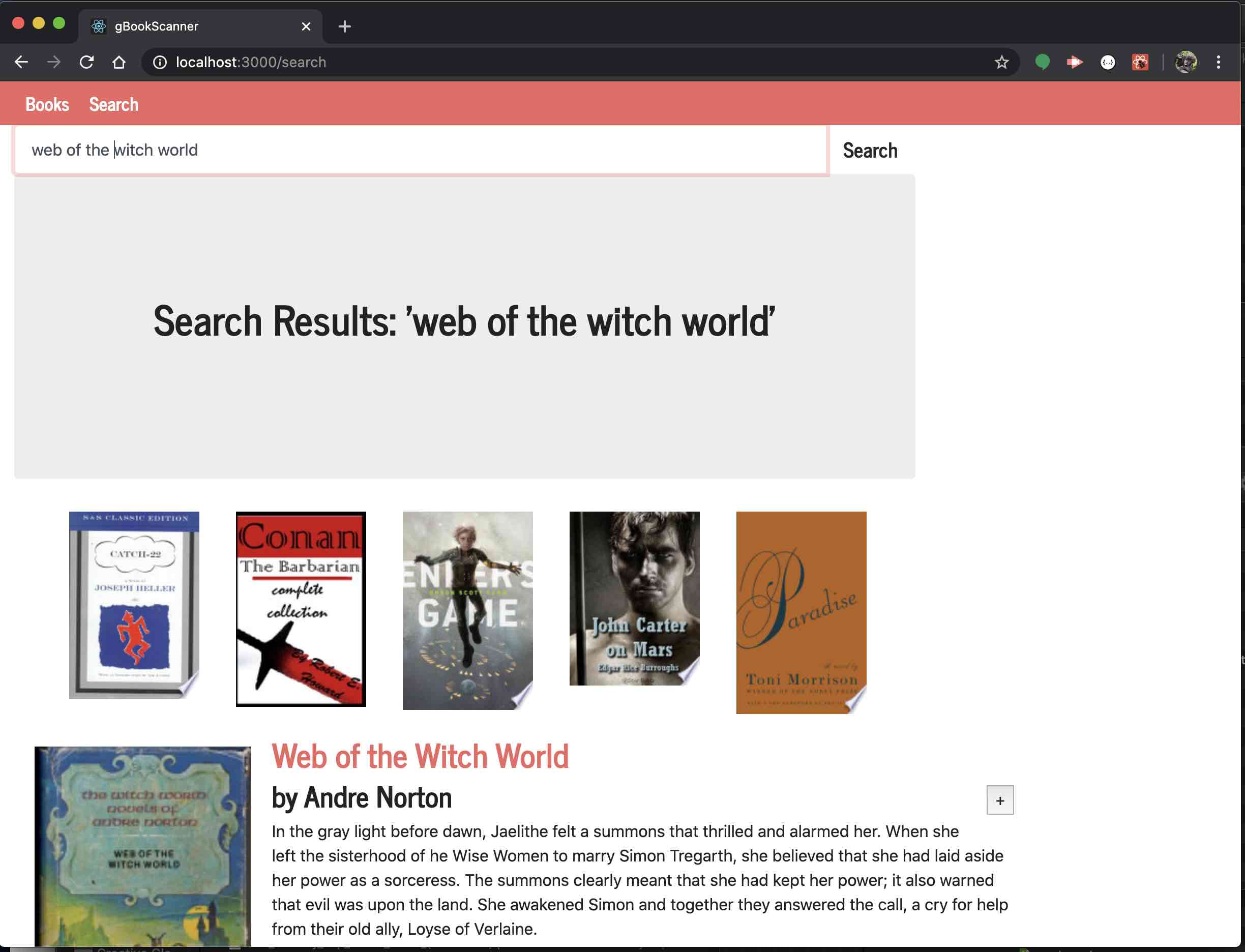Reload the current page
This screenshot has width=1245, height=952.
click(x=87, y=63)
